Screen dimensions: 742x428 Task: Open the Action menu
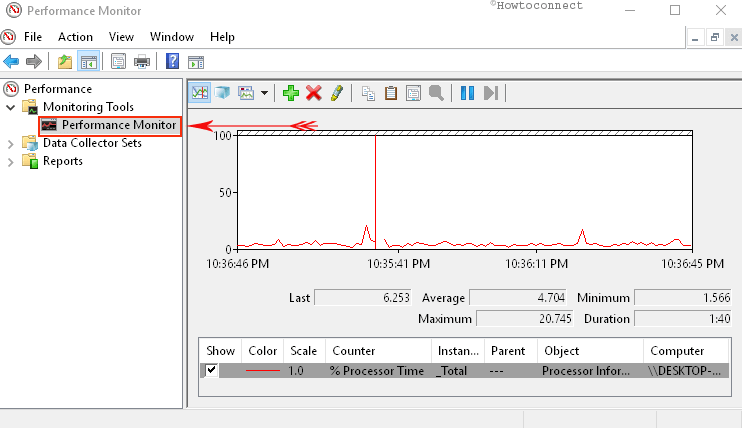pyautogui.click(x=75, y=37)
